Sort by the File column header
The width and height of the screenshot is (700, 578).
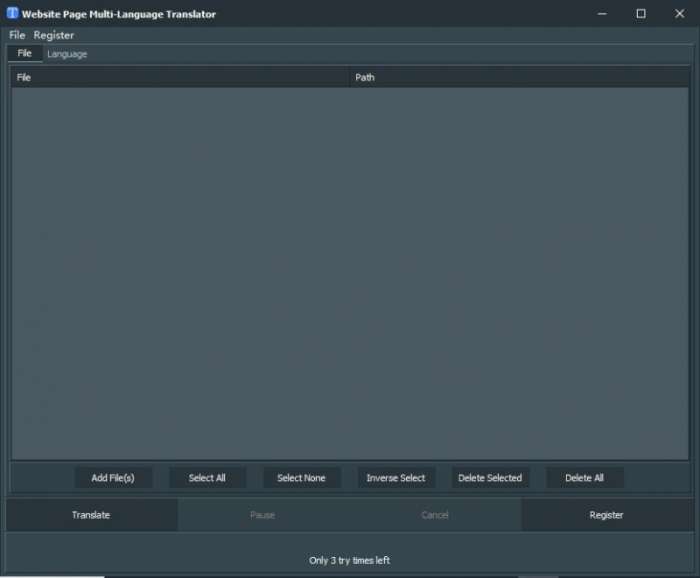(180, 78)
